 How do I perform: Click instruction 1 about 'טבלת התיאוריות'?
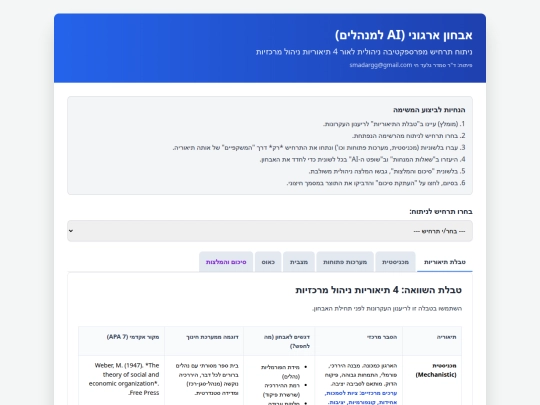pos(394,124)
